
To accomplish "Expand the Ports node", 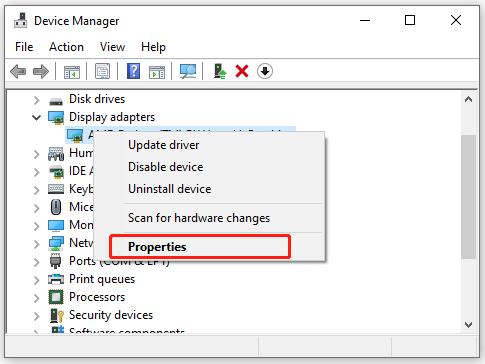I will coord(36,262).
